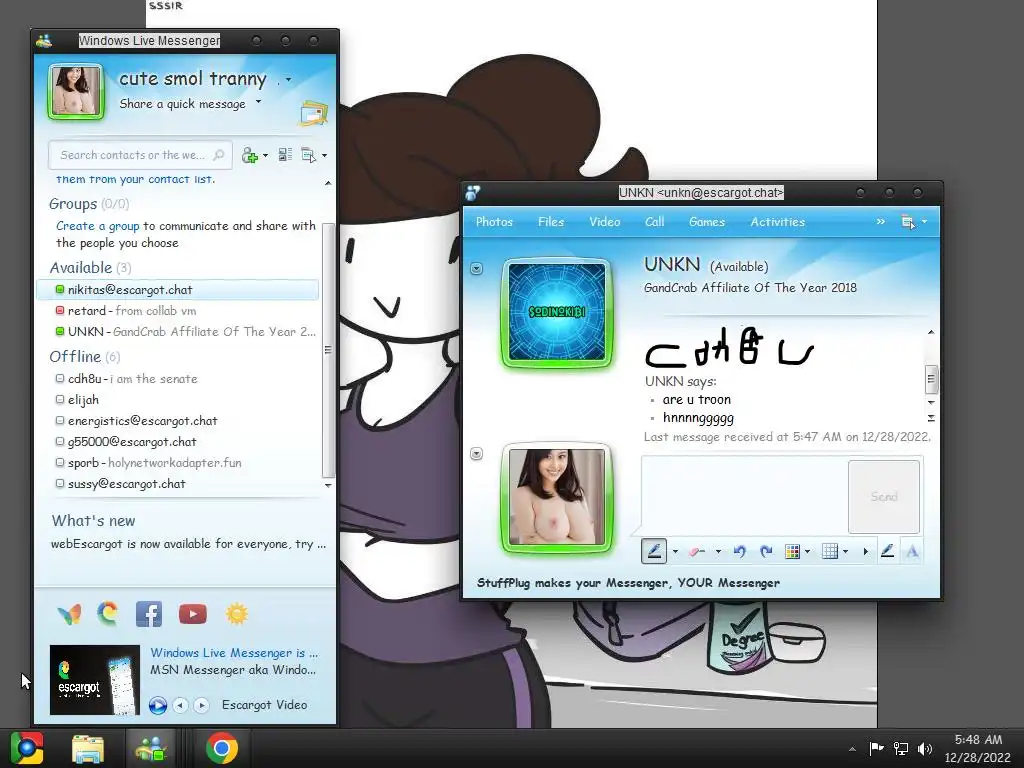
Task: Click the Messenger icon in chat title bar
Action: [473, 193]
